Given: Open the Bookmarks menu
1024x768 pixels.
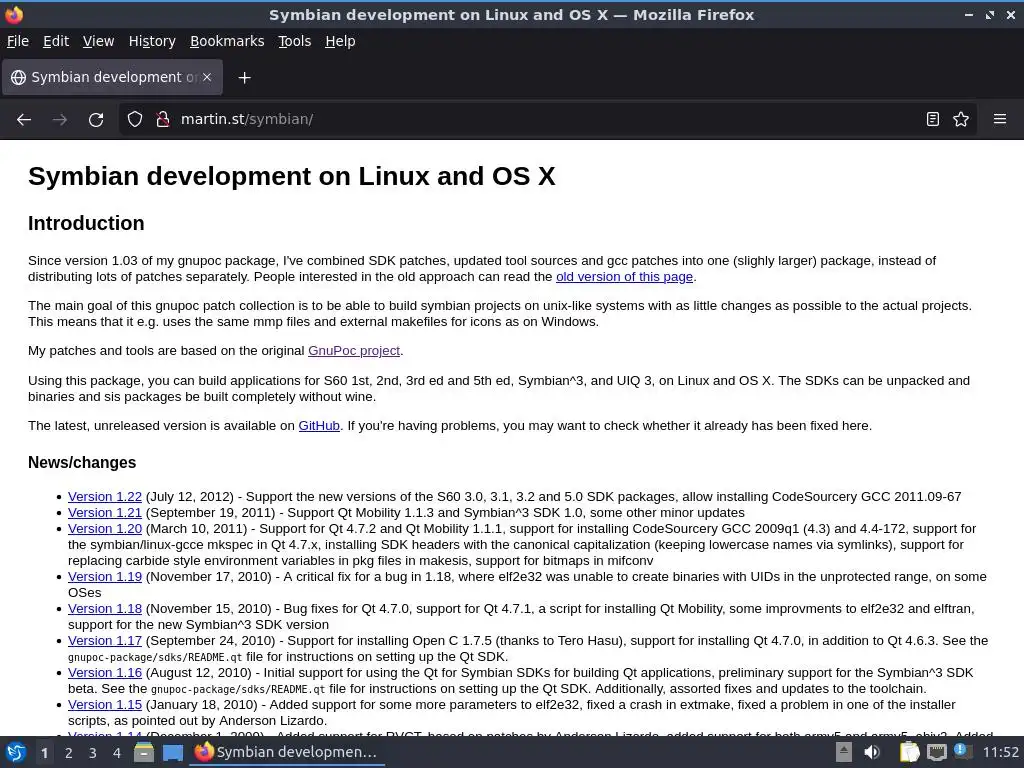Looking at the screenshot, I should 227,41.
